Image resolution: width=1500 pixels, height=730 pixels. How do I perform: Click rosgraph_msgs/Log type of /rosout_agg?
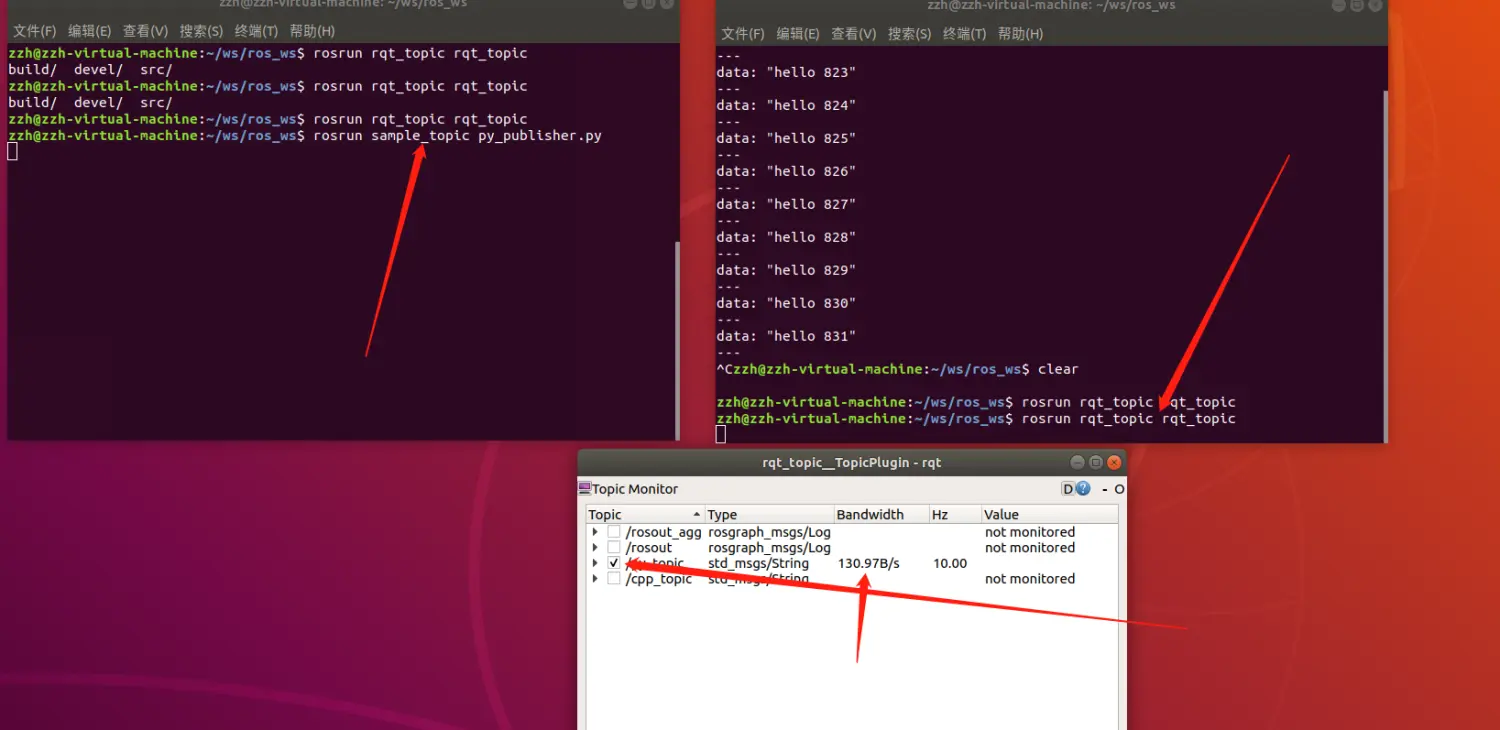point(769,532)
